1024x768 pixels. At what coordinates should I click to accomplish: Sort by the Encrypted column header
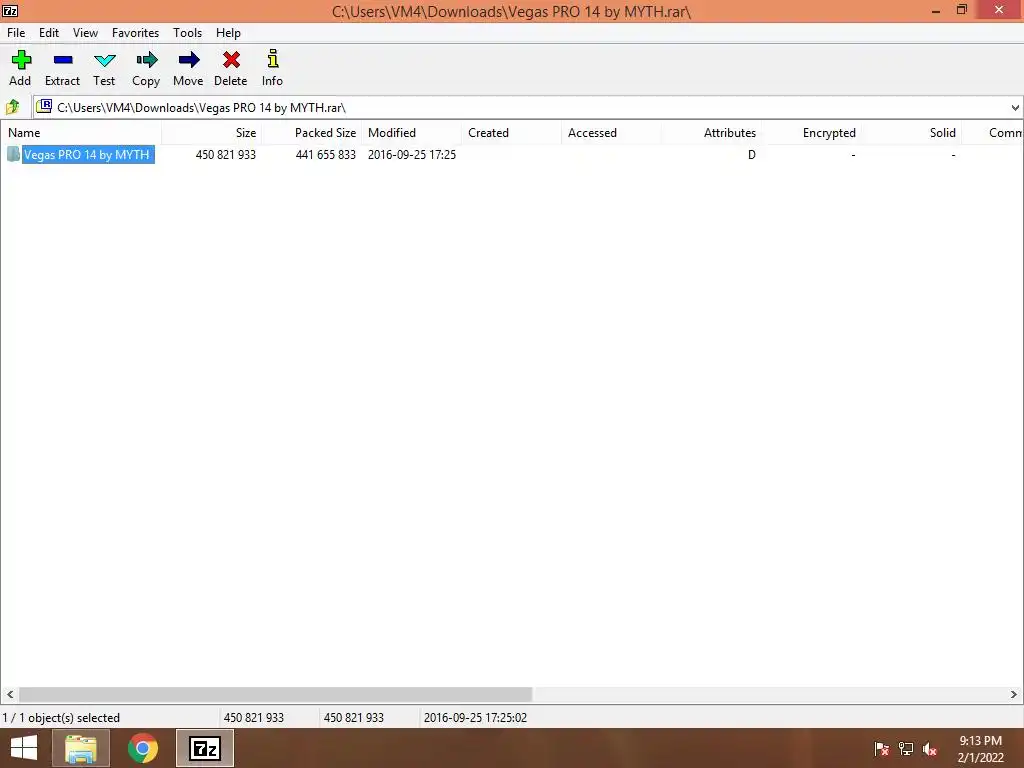(811, 133)
